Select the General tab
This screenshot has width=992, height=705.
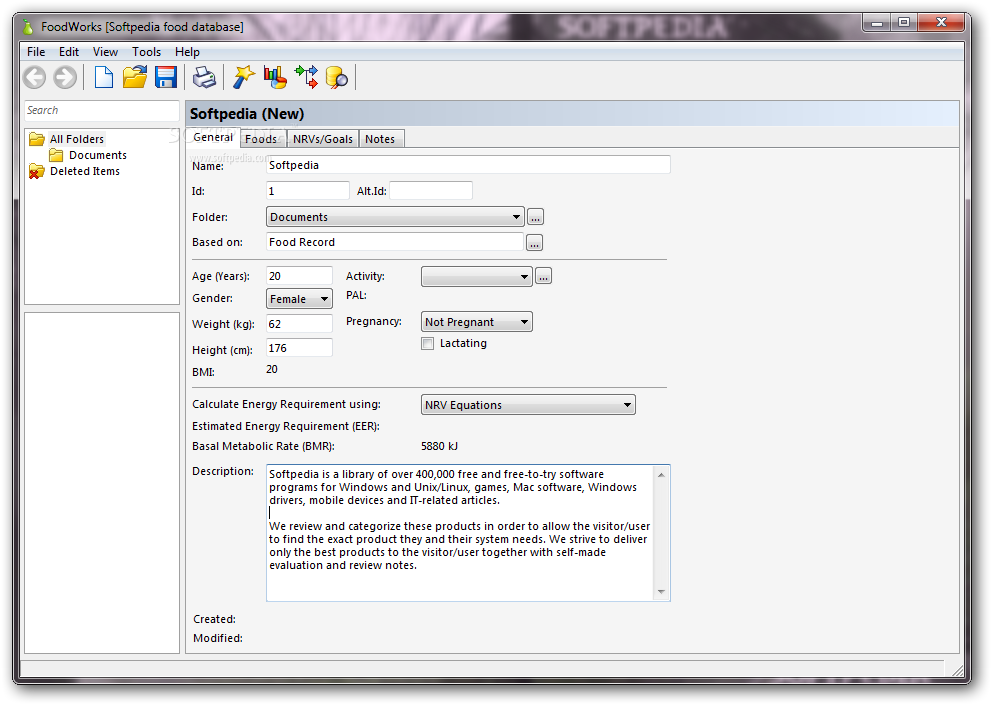[213, 137]
